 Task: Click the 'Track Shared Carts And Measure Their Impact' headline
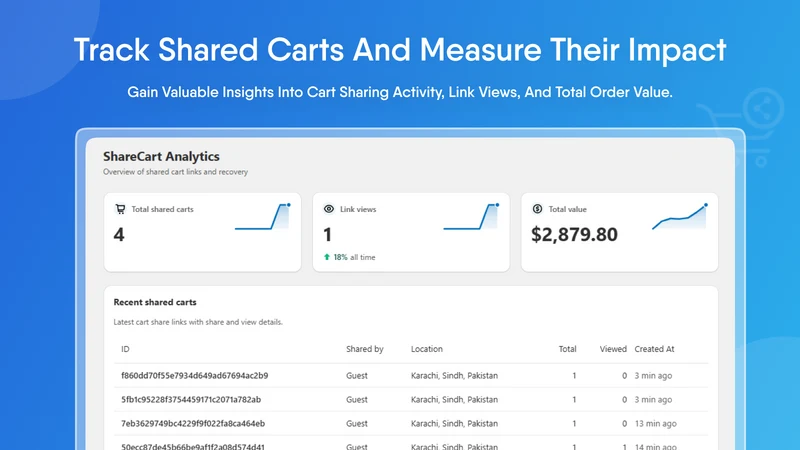click(400, 50)
